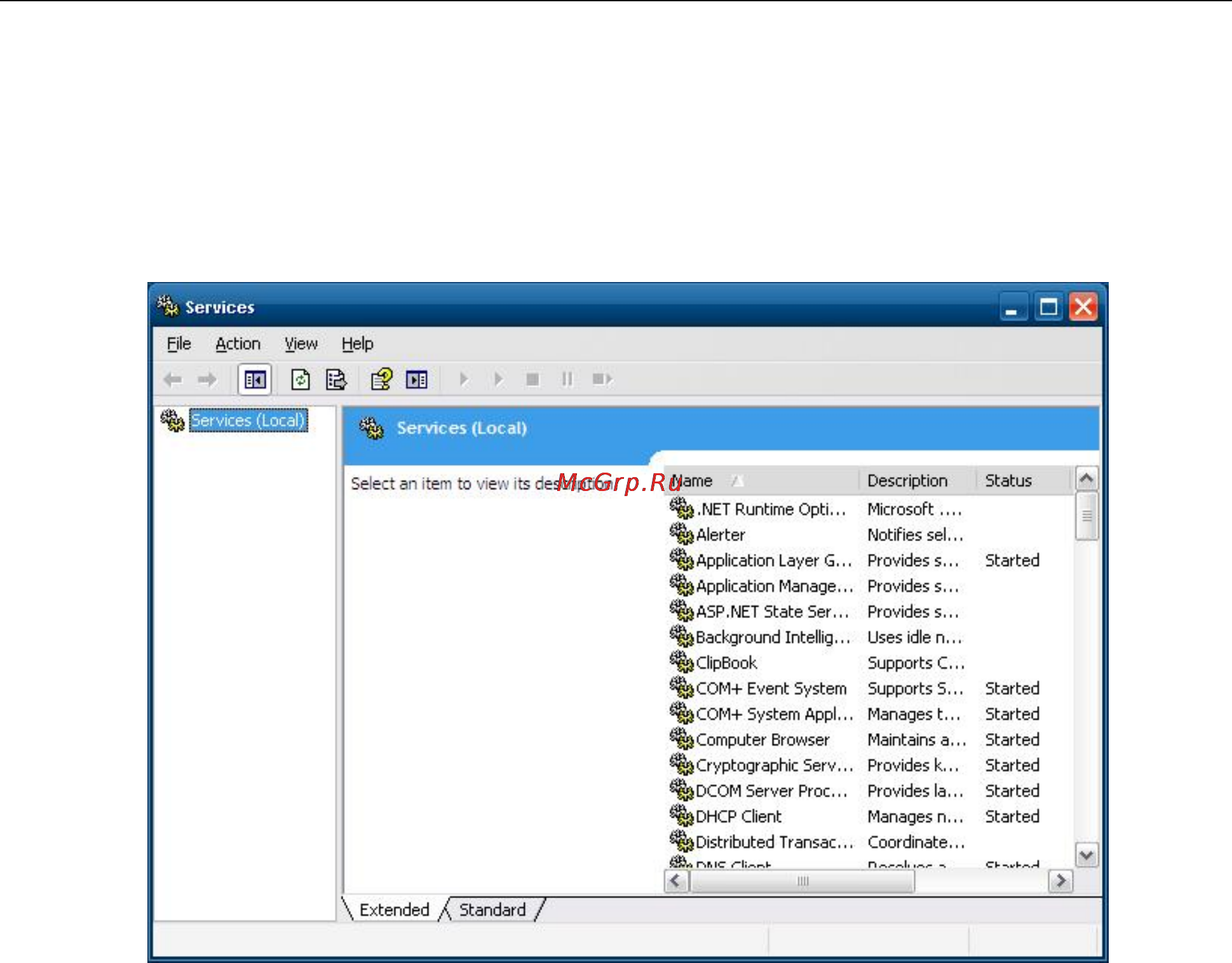Click the gear icon for ClipBook service

681,662
